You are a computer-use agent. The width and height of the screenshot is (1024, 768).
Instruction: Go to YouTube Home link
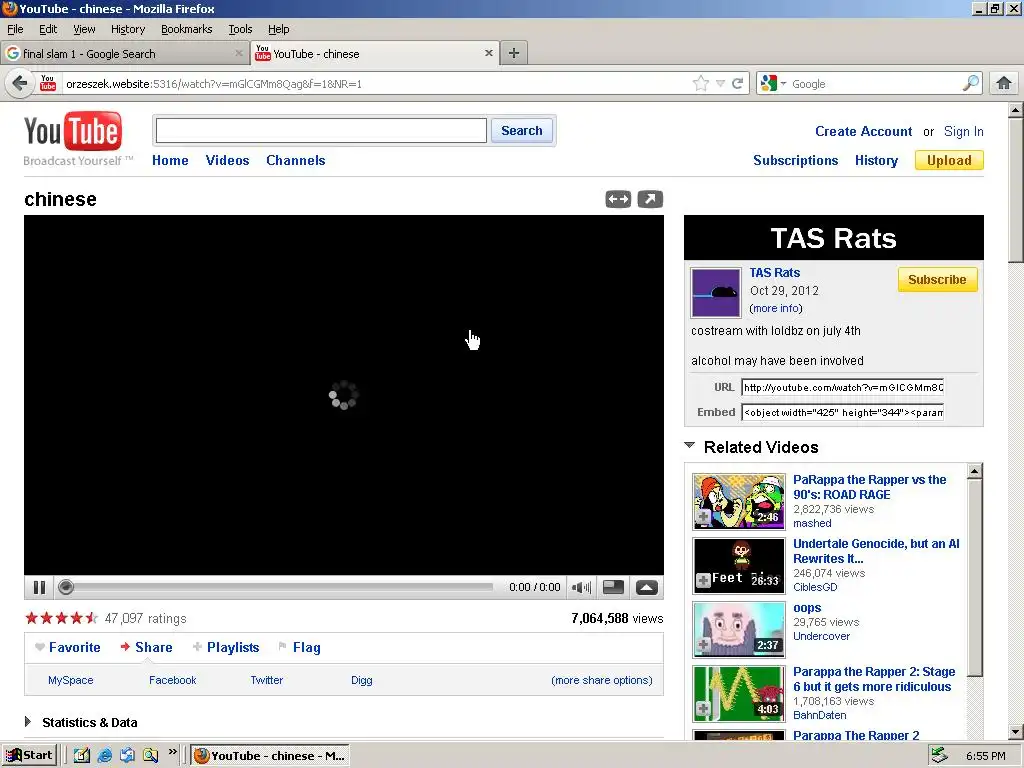[170, 161]
